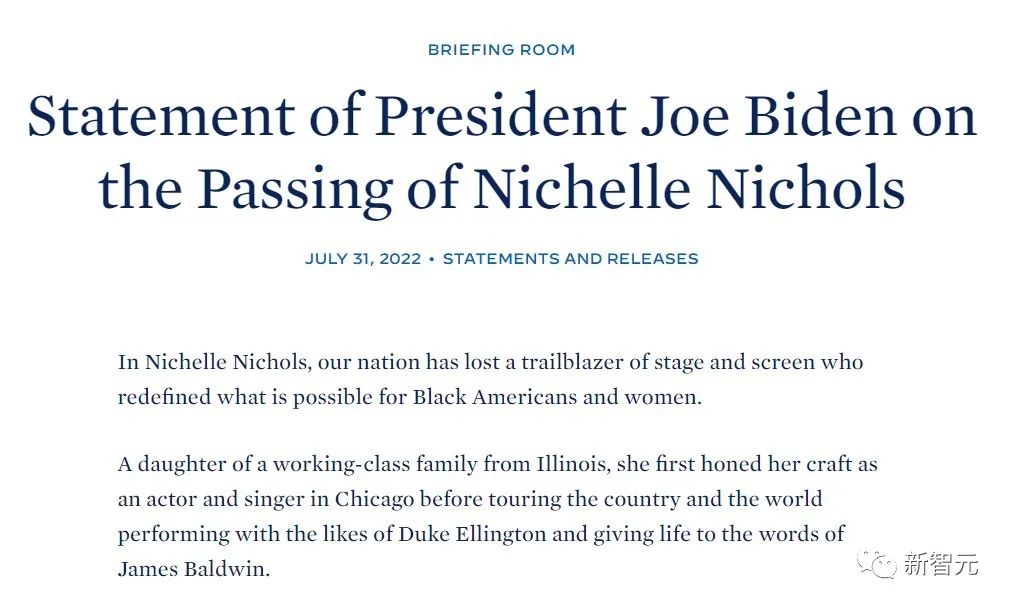The height and width of the screenshot is (608, 1011).
Task: Click headline line "the Passing of Nichelle Nichols"
Action: tap(501, 187)
